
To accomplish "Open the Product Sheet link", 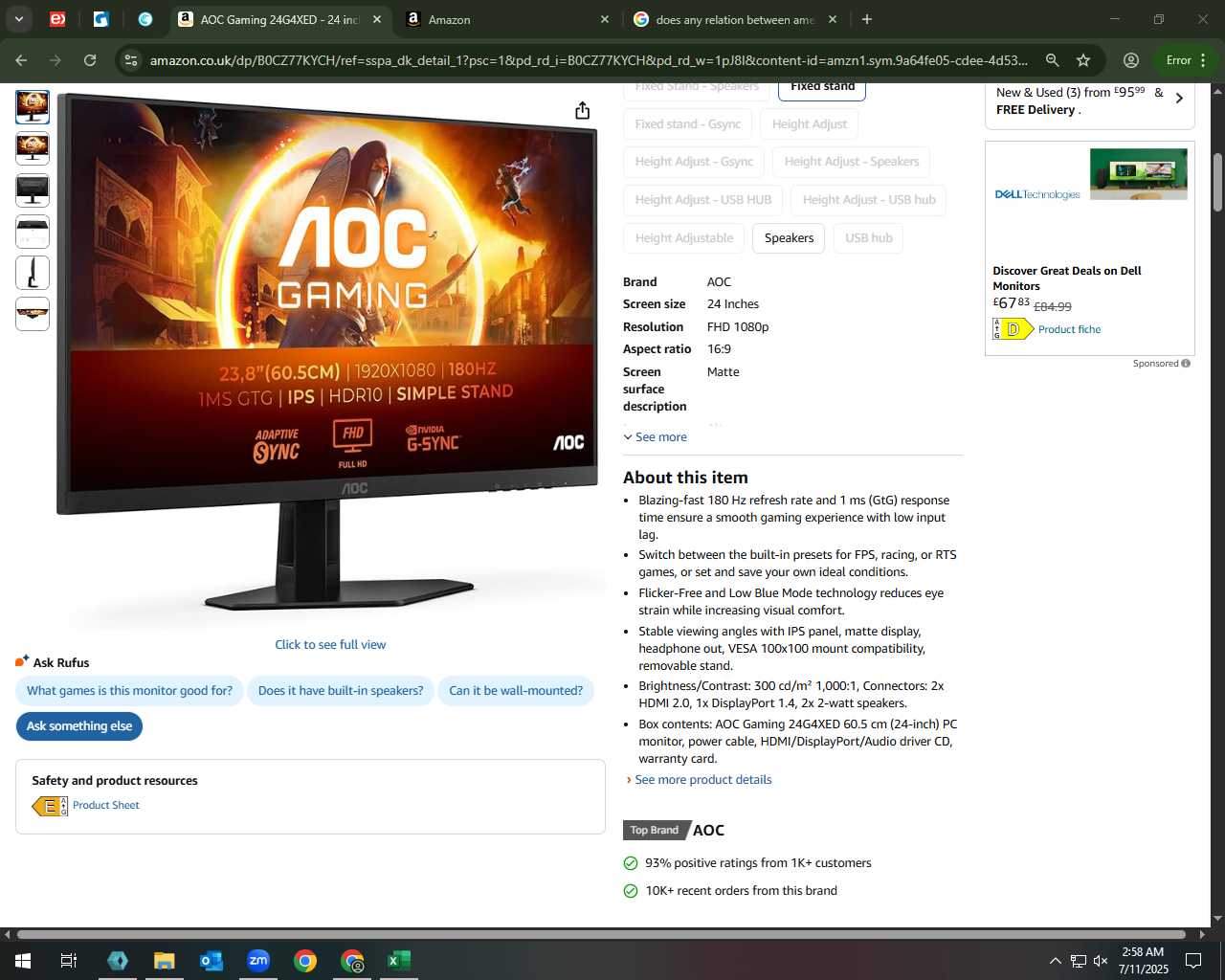I will click(106, 806).
